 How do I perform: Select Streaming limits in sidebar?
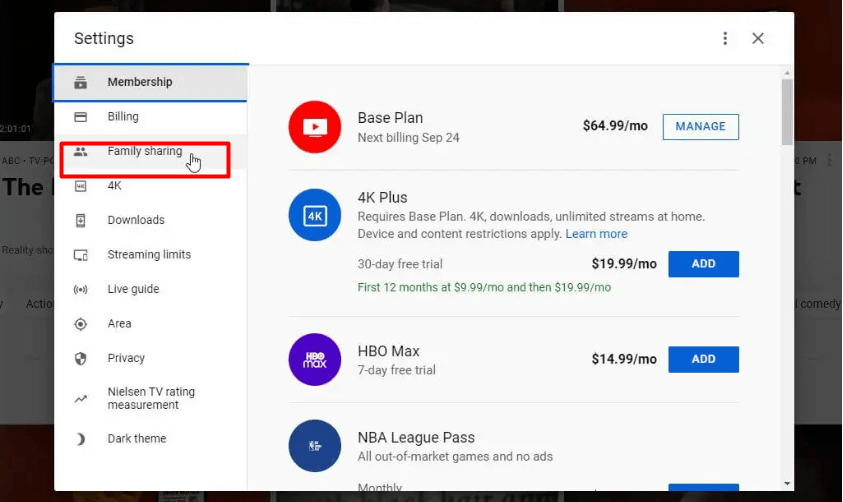[x=149, y=255]
